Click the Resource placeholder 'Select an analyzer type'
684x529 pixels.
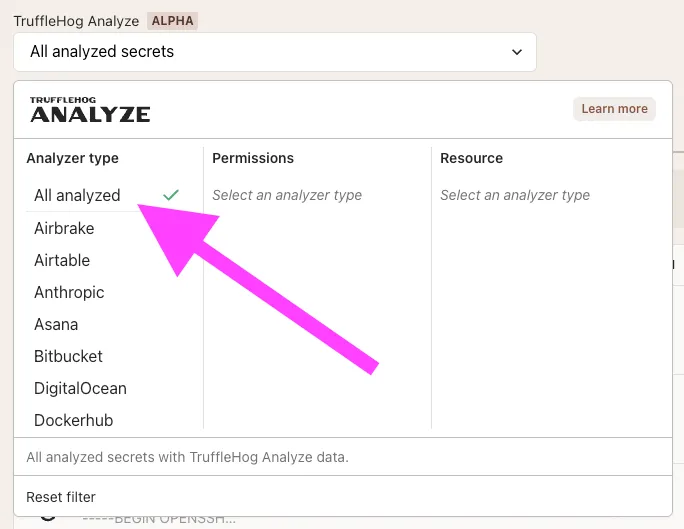pyautogui.click(x=515, y=195)
